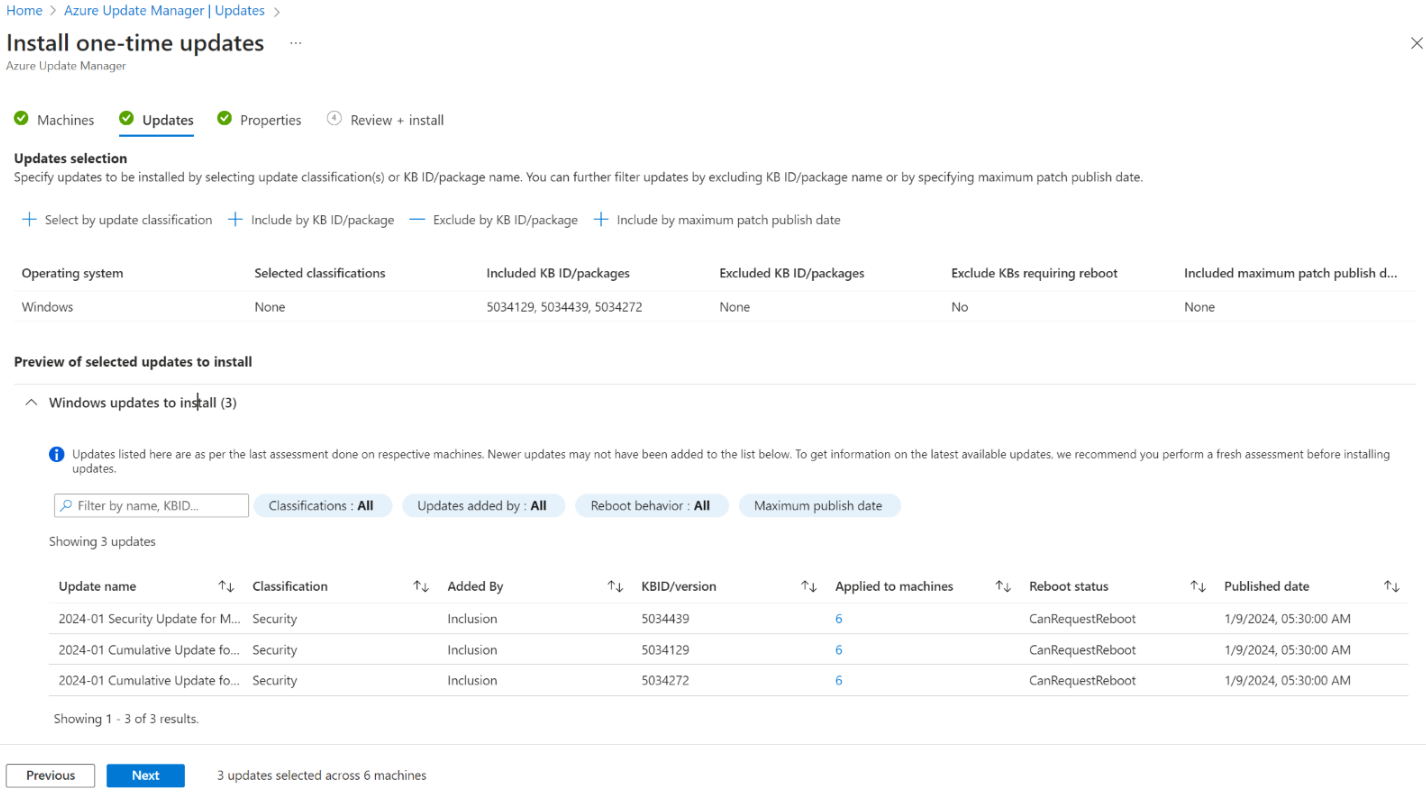Screen dimensions: 1426x793
Task: Click the Home breadcrumb link
Action: [24, 11]
